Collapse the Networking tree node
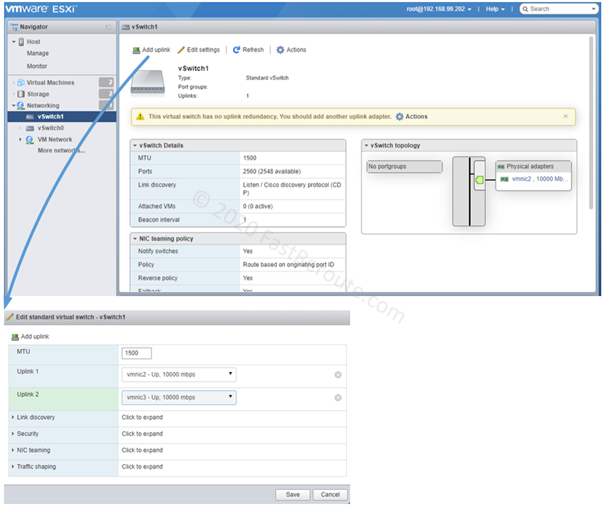Image resolution: width=602 pixels, height=506 pixels. 14,105
